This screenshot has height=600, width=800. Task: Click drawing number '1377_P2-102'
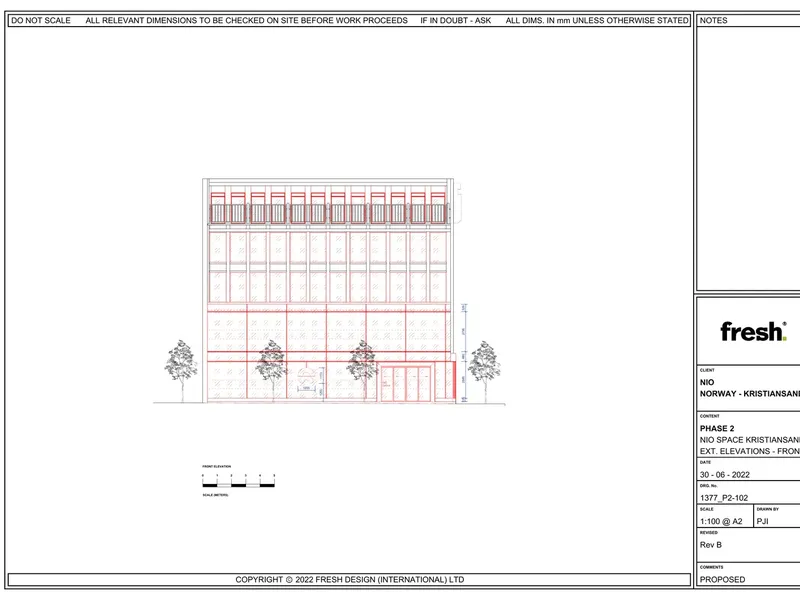[x=724, y=498]
